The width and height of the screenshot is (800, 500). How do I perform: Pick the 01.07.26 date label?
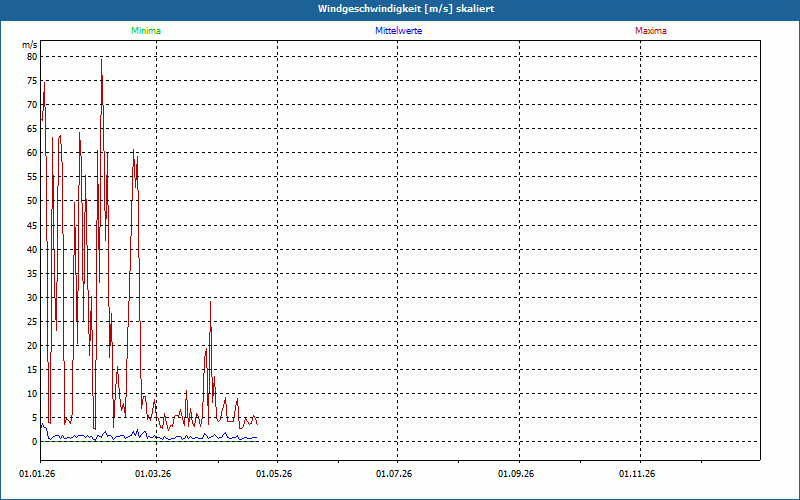point(394,474)
